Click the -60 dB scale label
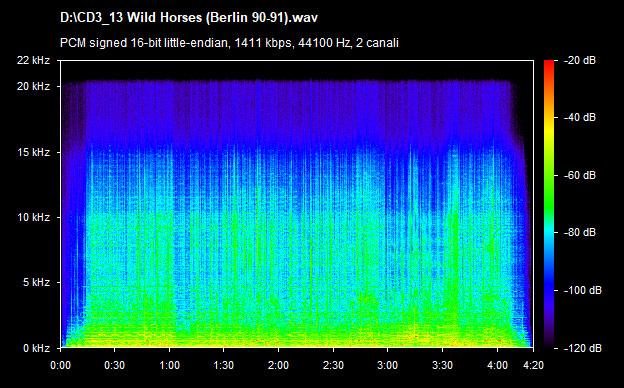This screenshot has height=388, width=624. 580,175
